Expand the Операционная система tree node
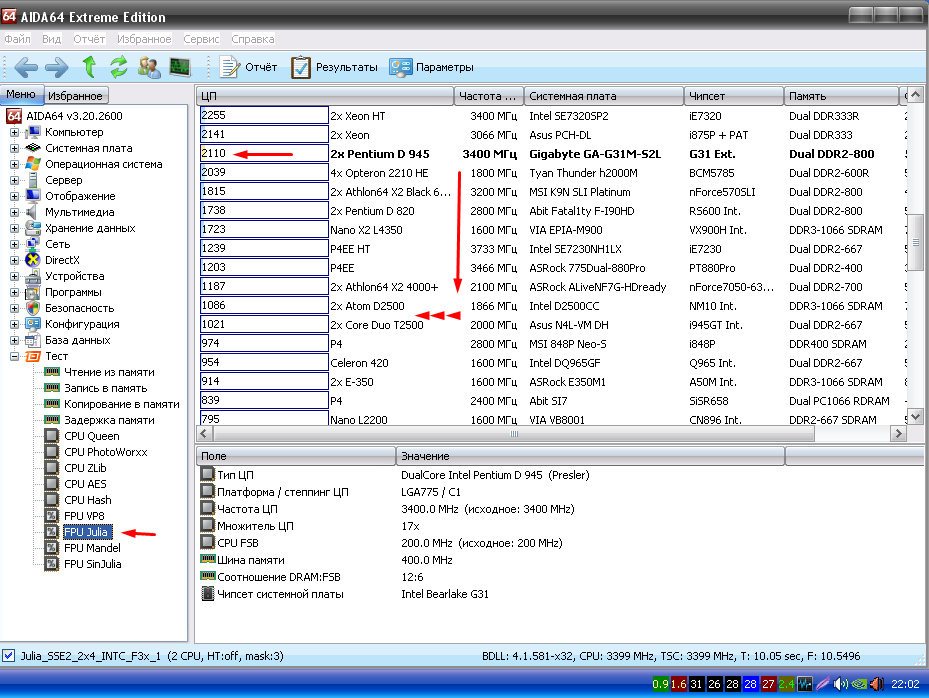 [14, 164]
